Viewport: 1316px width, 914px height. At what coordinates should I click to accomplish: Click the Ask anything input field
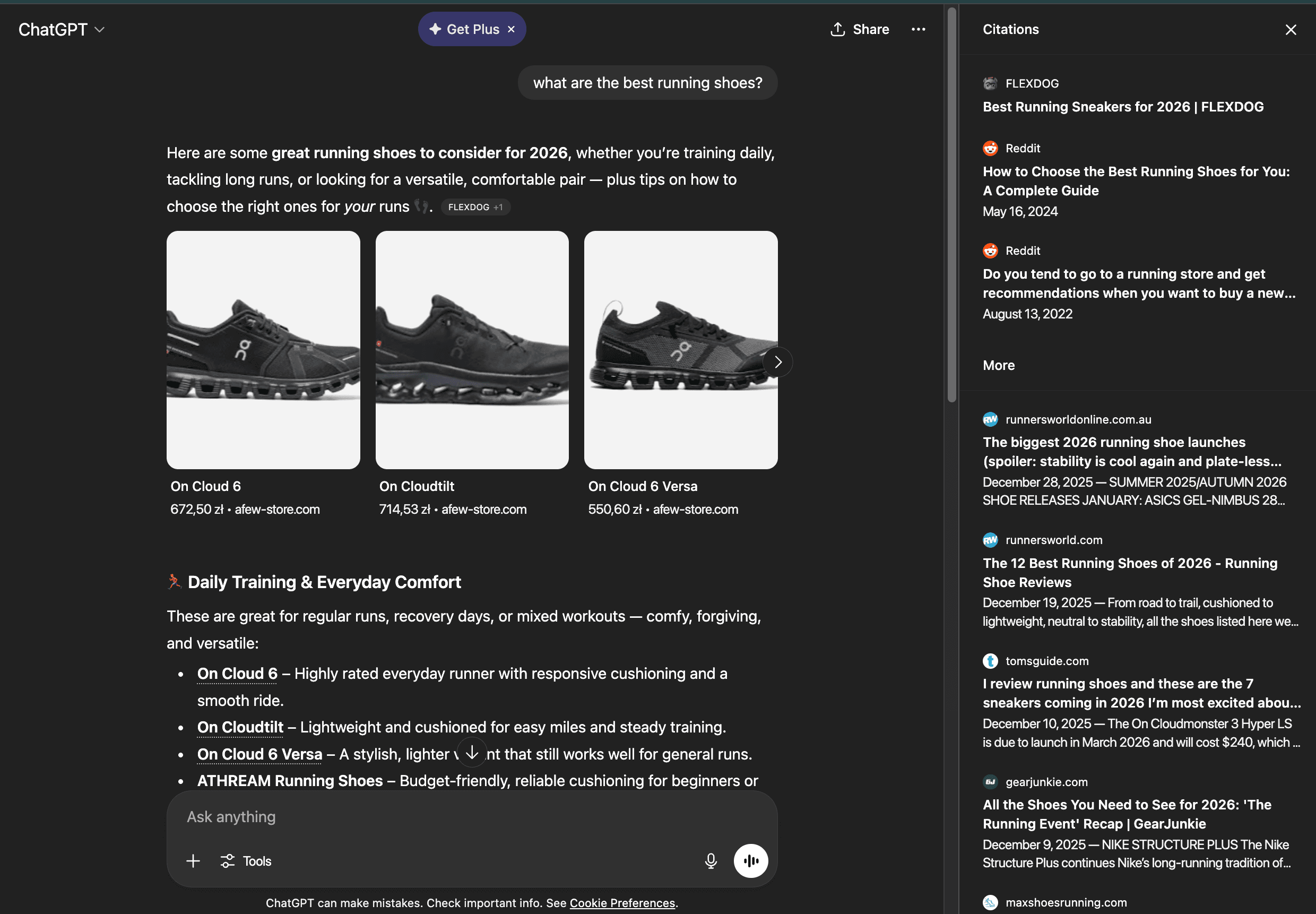401,817
